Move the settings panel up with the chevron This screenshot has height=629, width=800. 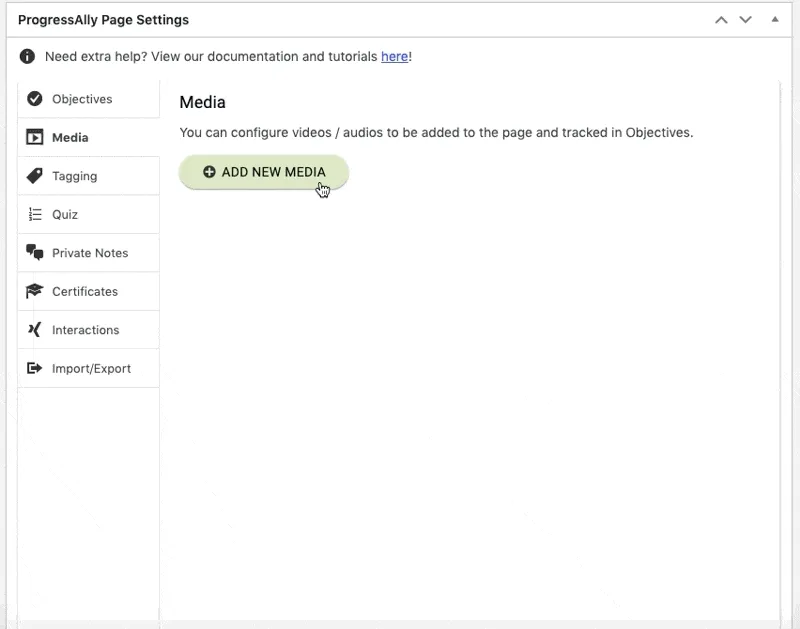pyautogui.click(x=723, y=19)
